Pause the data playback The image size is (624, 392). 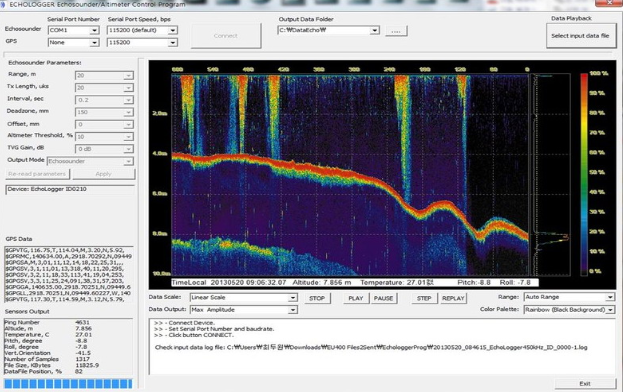(x=384, y=298)
